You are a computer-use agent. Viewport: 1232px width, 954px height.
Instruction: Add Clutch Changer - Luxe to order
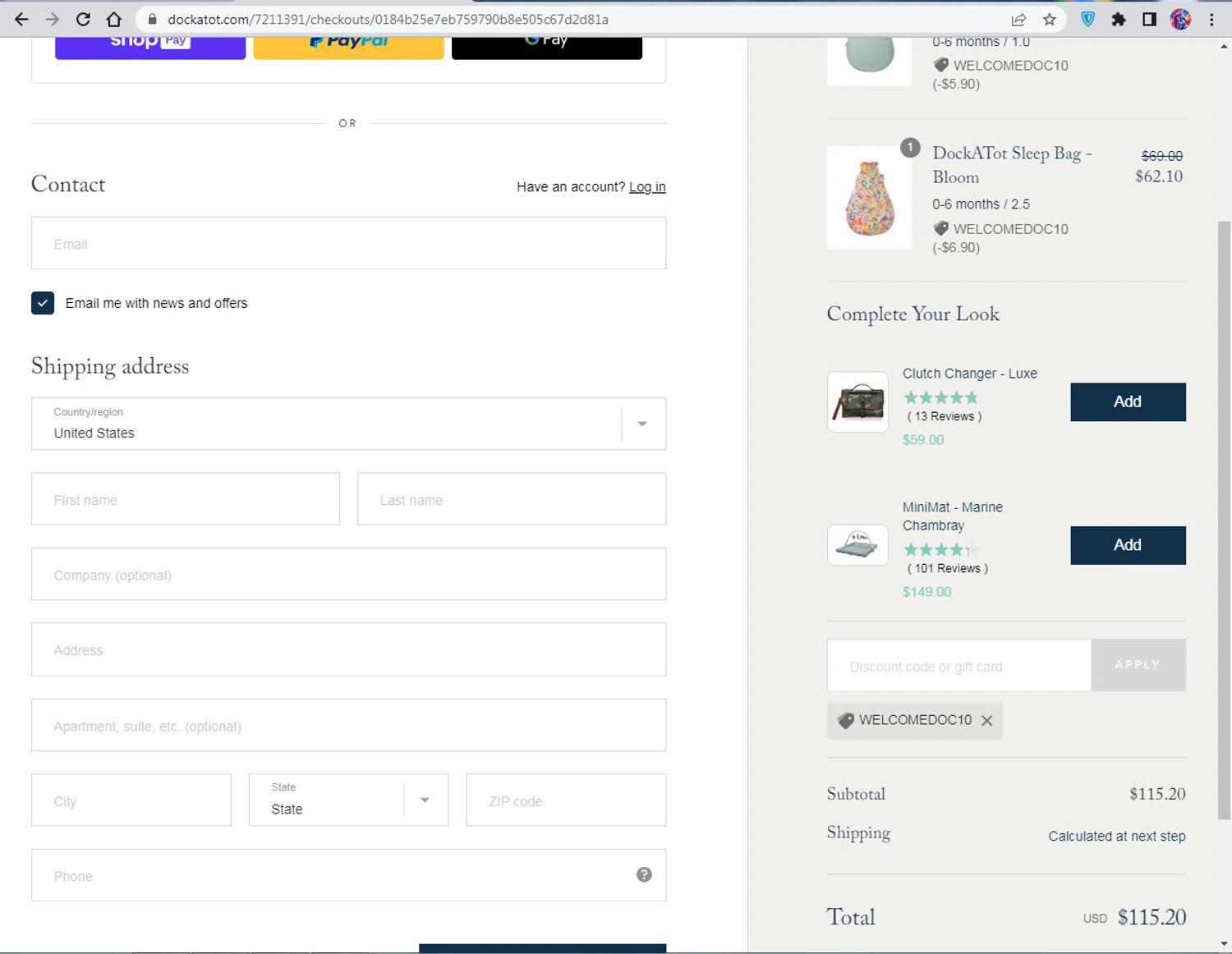pyautogui.click(x=1128, y=401)
